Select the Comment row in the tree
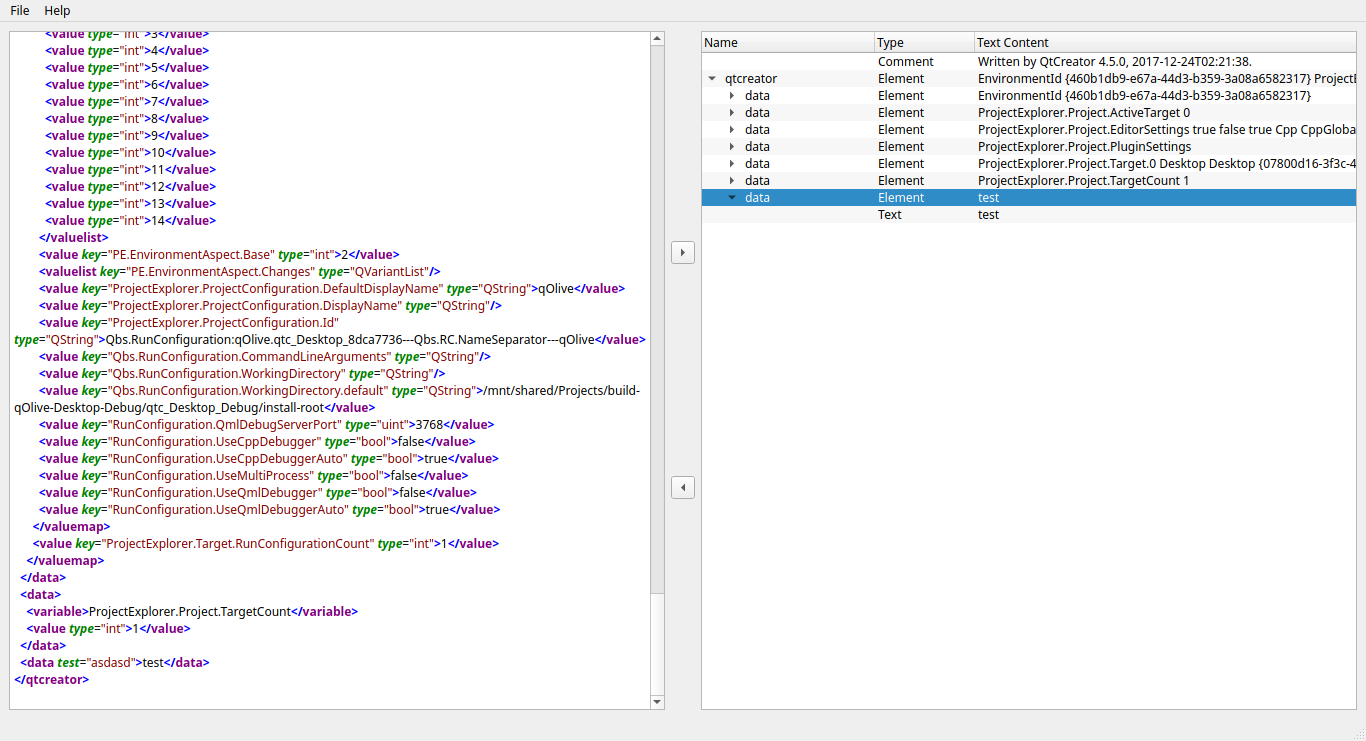 pyautogui.click(x=1029, y=62)
